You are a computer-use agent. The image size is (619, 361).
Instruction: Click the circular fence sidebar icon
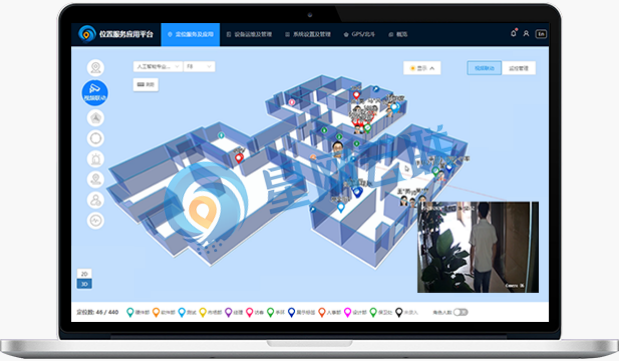click(96, 138)
